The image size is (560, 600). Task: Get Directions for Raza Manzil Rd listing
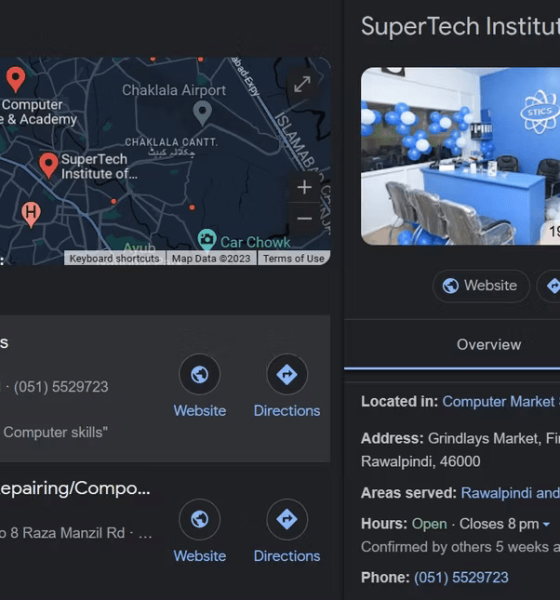(x=287, y=532)
